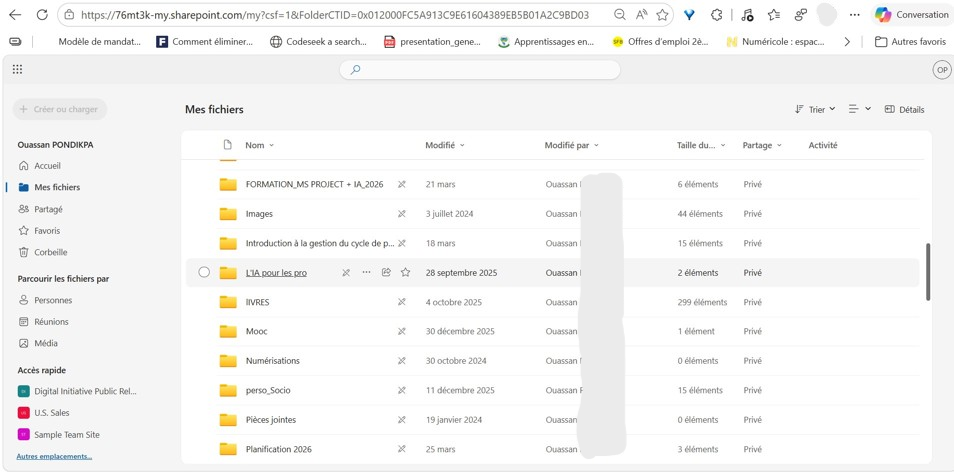The image size is (954, 473).
Task: Open the view layout options dropdown
Action: (x=860, y=109)
